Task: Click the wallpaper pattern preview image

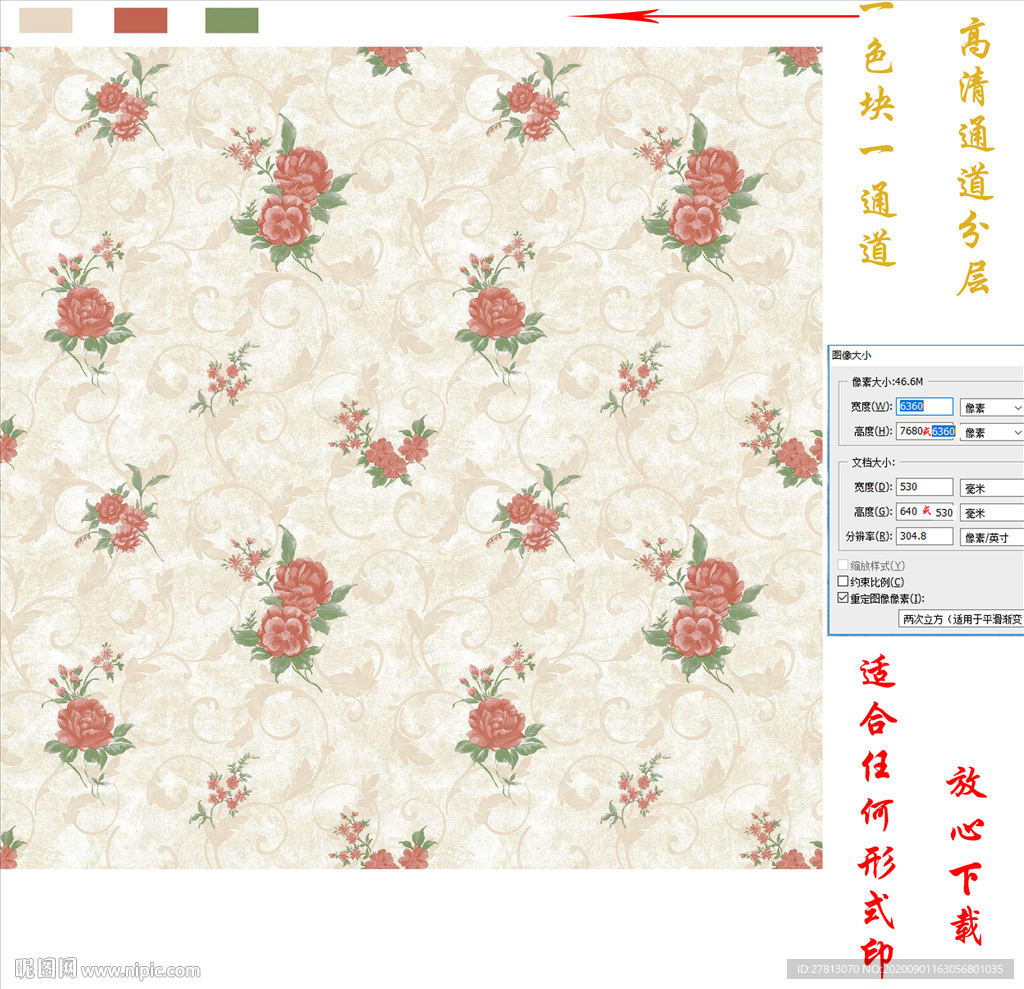Action: click(x=411, y=457)
